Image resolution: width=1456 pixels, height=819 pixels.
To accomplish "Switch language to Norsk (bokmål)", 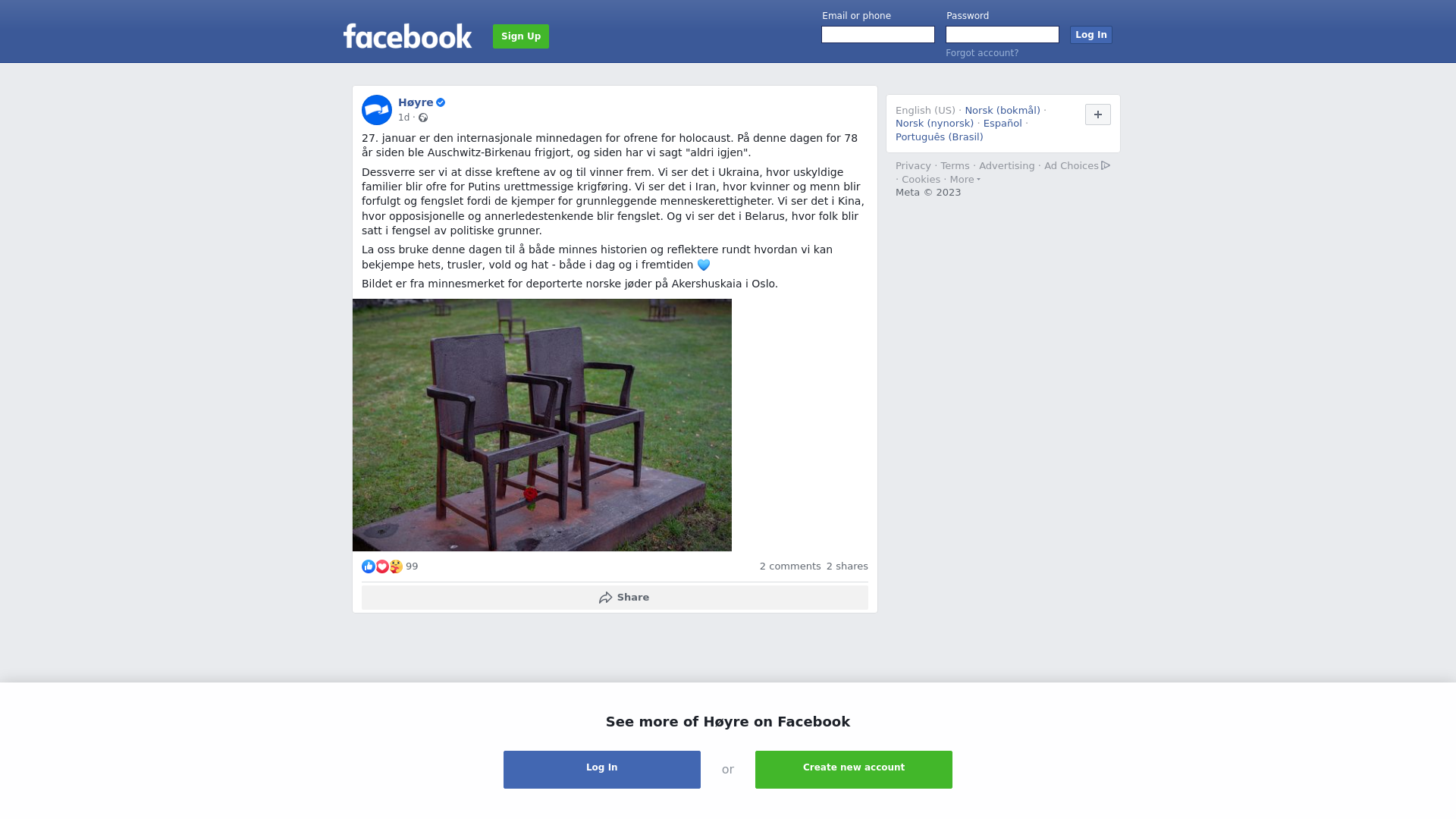I will tap(1003, 111).
